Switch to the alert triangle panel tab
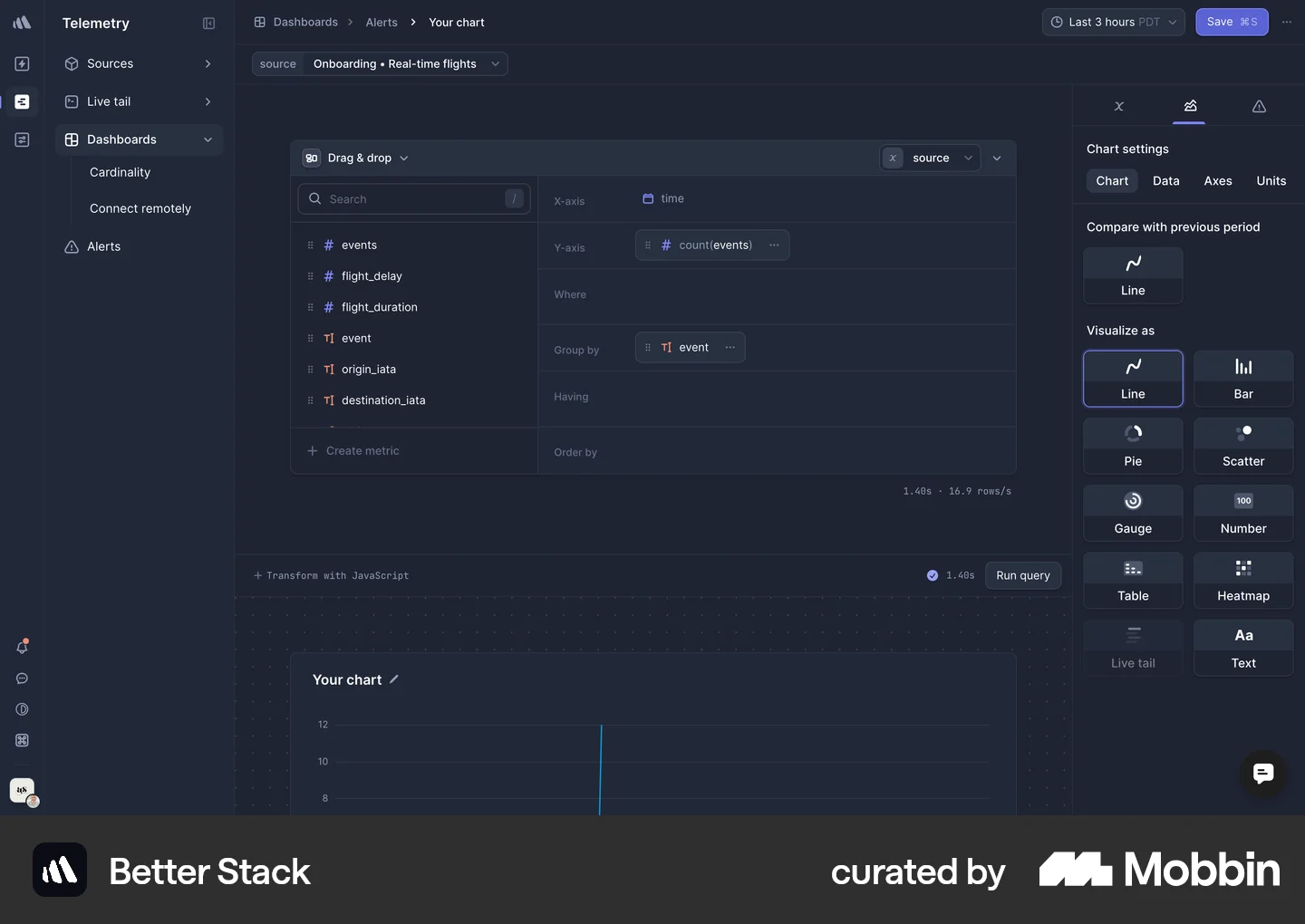Image resolution: width=1305 pixels, height=924 pixels. point(1259,106)
